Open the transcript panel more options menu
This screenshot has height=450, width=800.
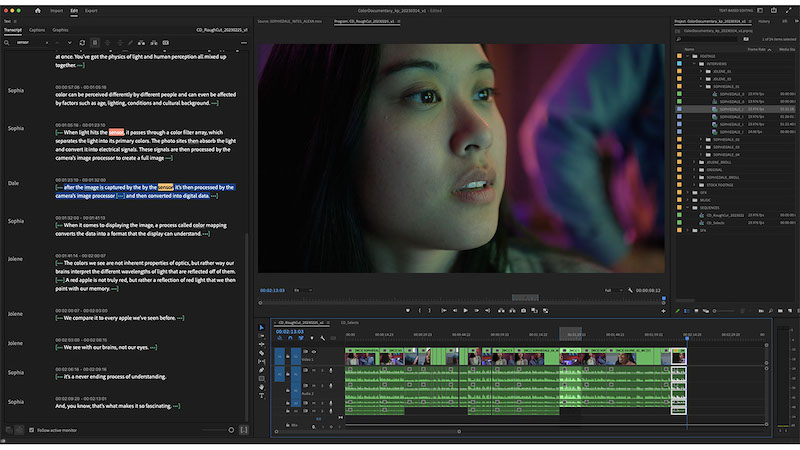pos(244,43)
